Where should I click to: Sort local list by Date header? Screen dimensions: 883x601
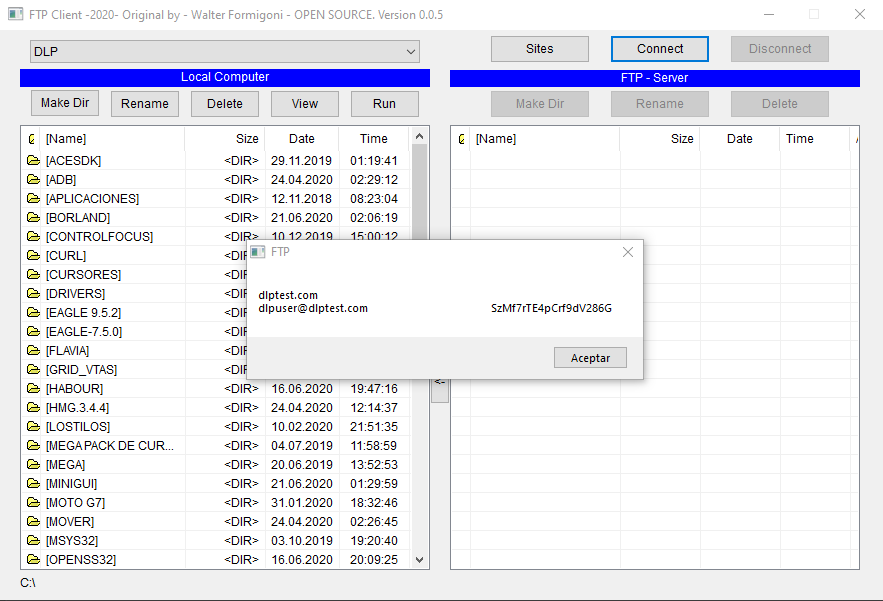(302, 139)
